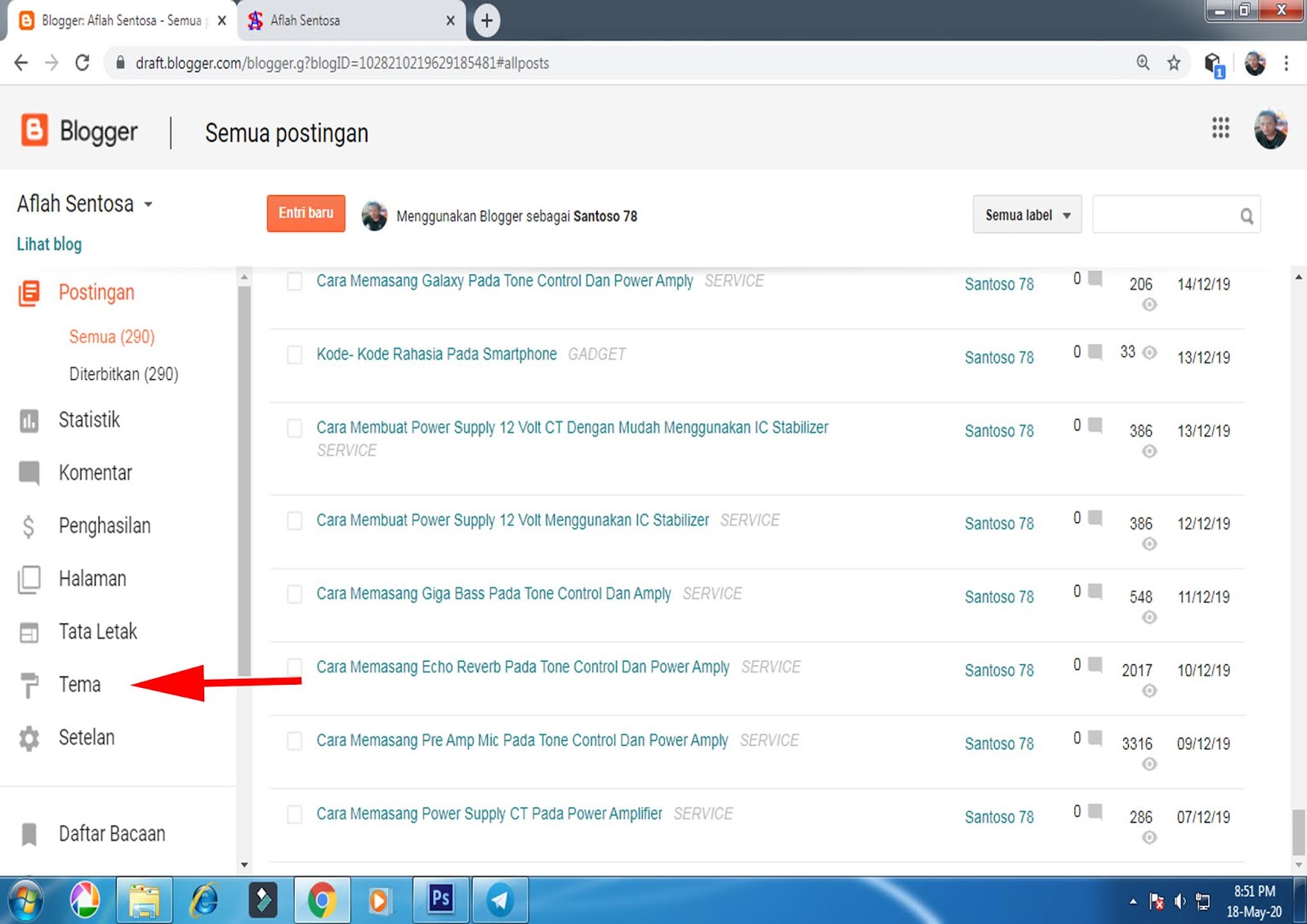Select the Cara Memasang Giga Bass checkbox

pos(294,594)
